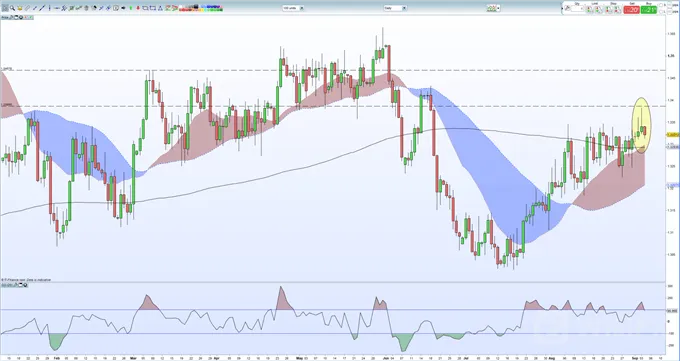
Task: Click the 'May' label on the date axis
Action: (299, 358)
